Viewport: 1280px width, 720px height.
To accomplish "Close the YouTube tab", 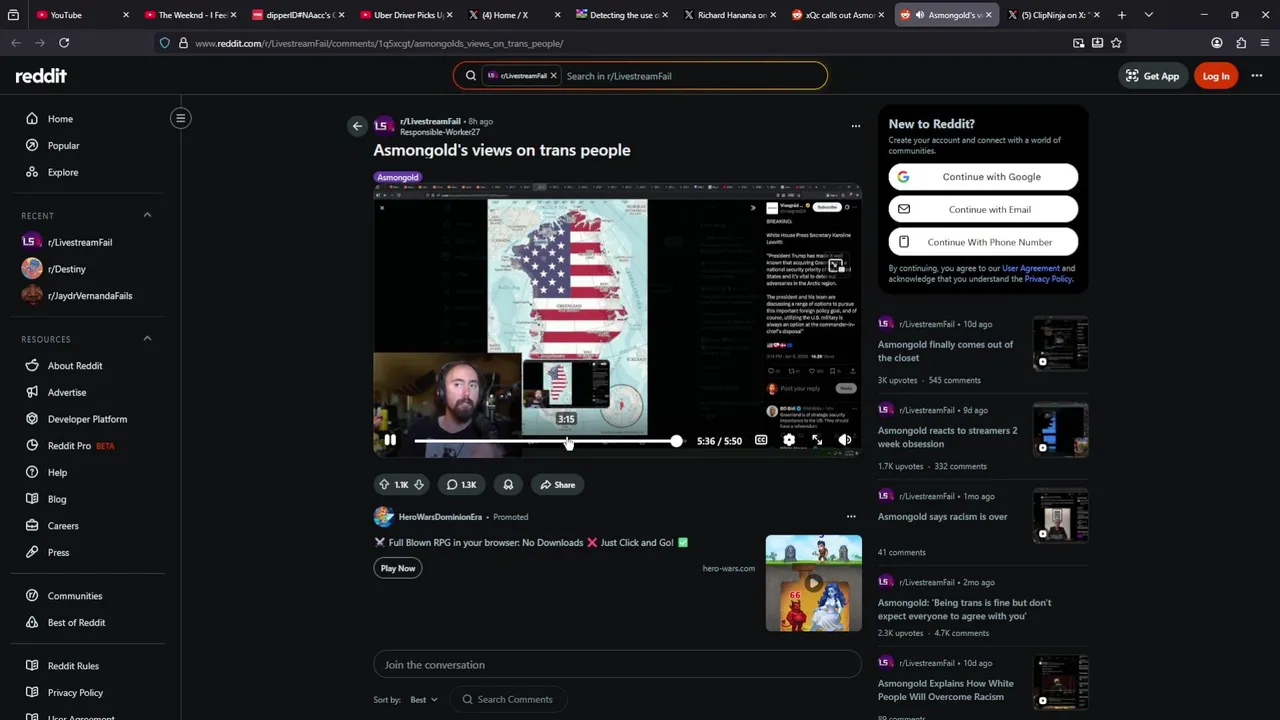I will pos(126,15).
